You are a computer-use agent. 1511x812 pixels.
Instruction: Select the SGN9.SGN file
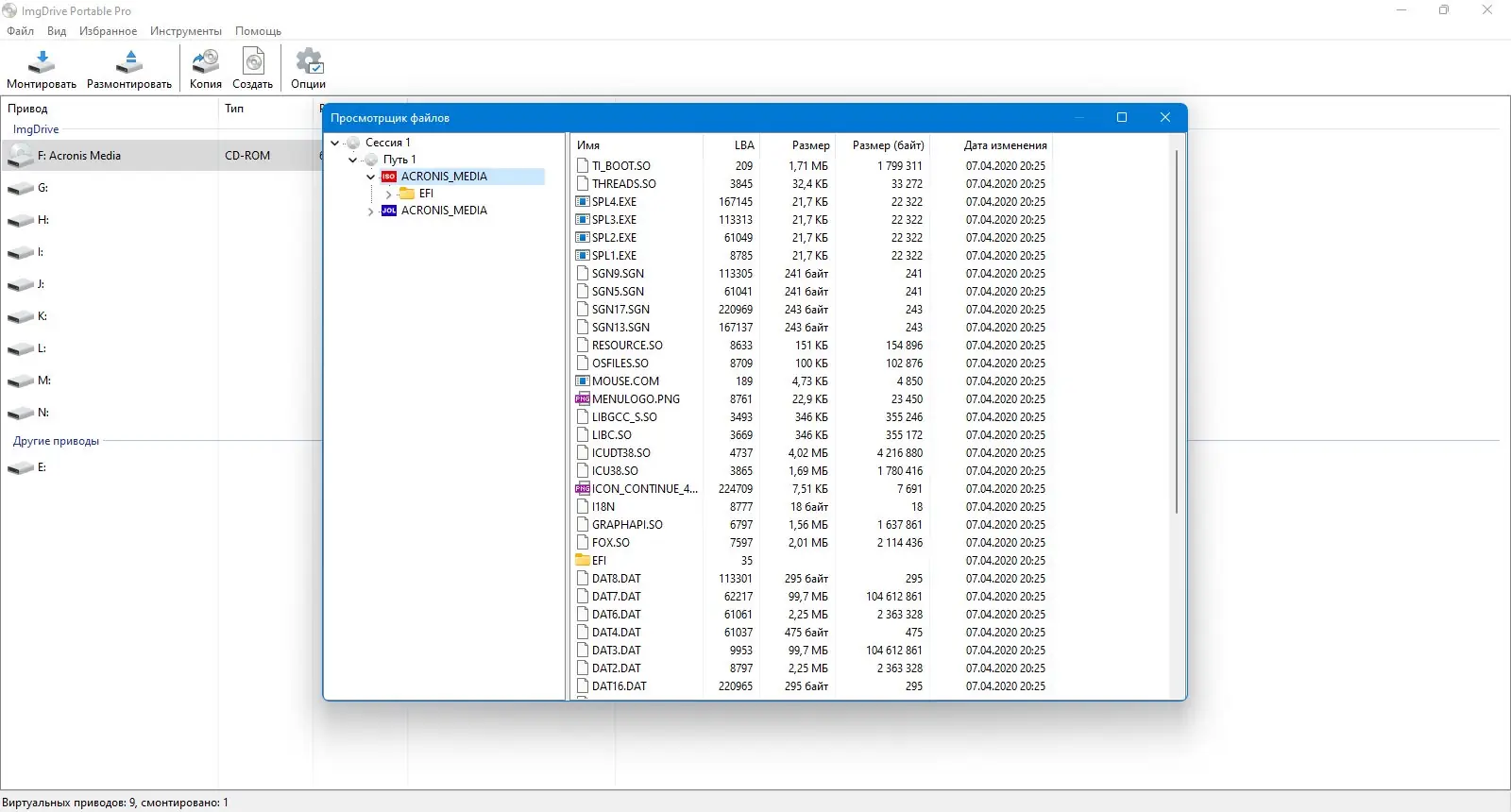618,274
